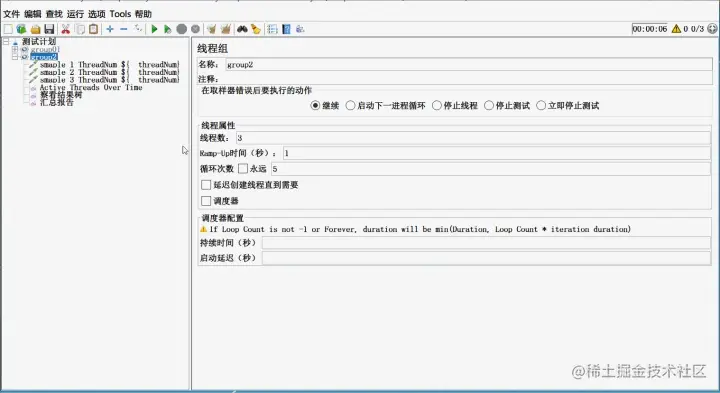
Task: Select 继续 radio option
Action: point(315,106)
